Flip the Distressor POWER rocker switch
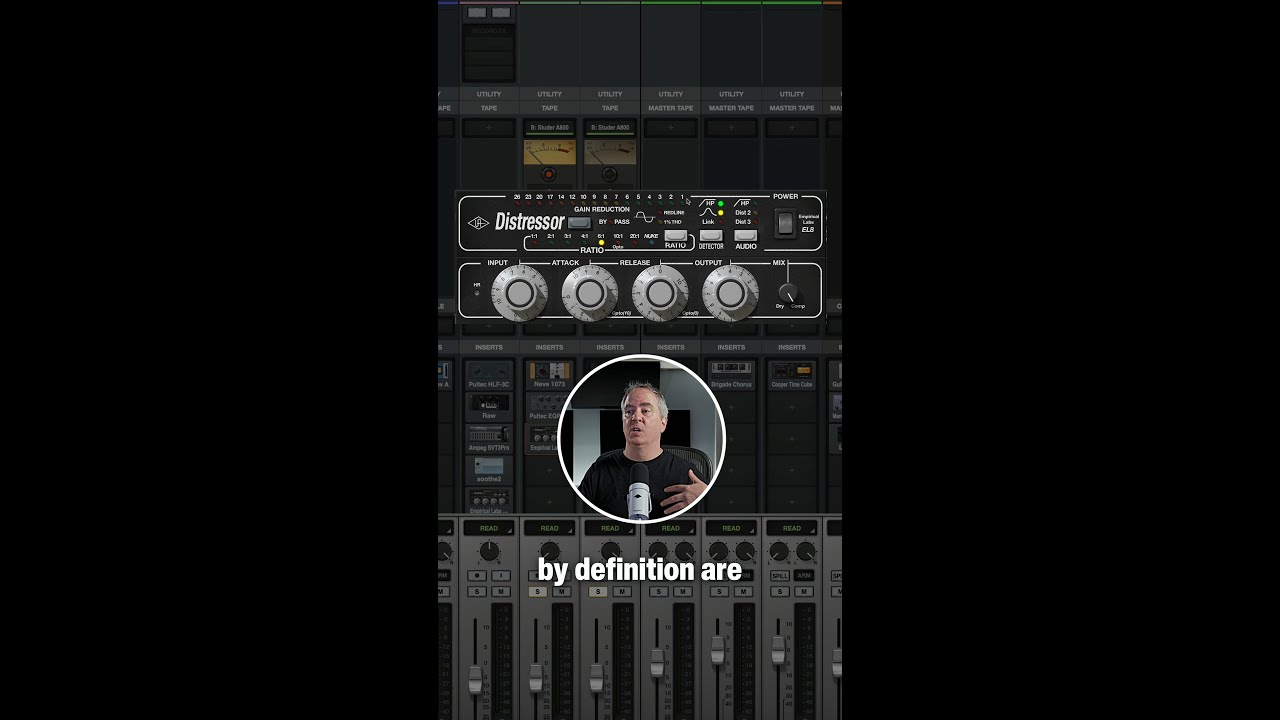Image resolution: width=1280 pixels, height=720 pixels. (x=785, y=222)
